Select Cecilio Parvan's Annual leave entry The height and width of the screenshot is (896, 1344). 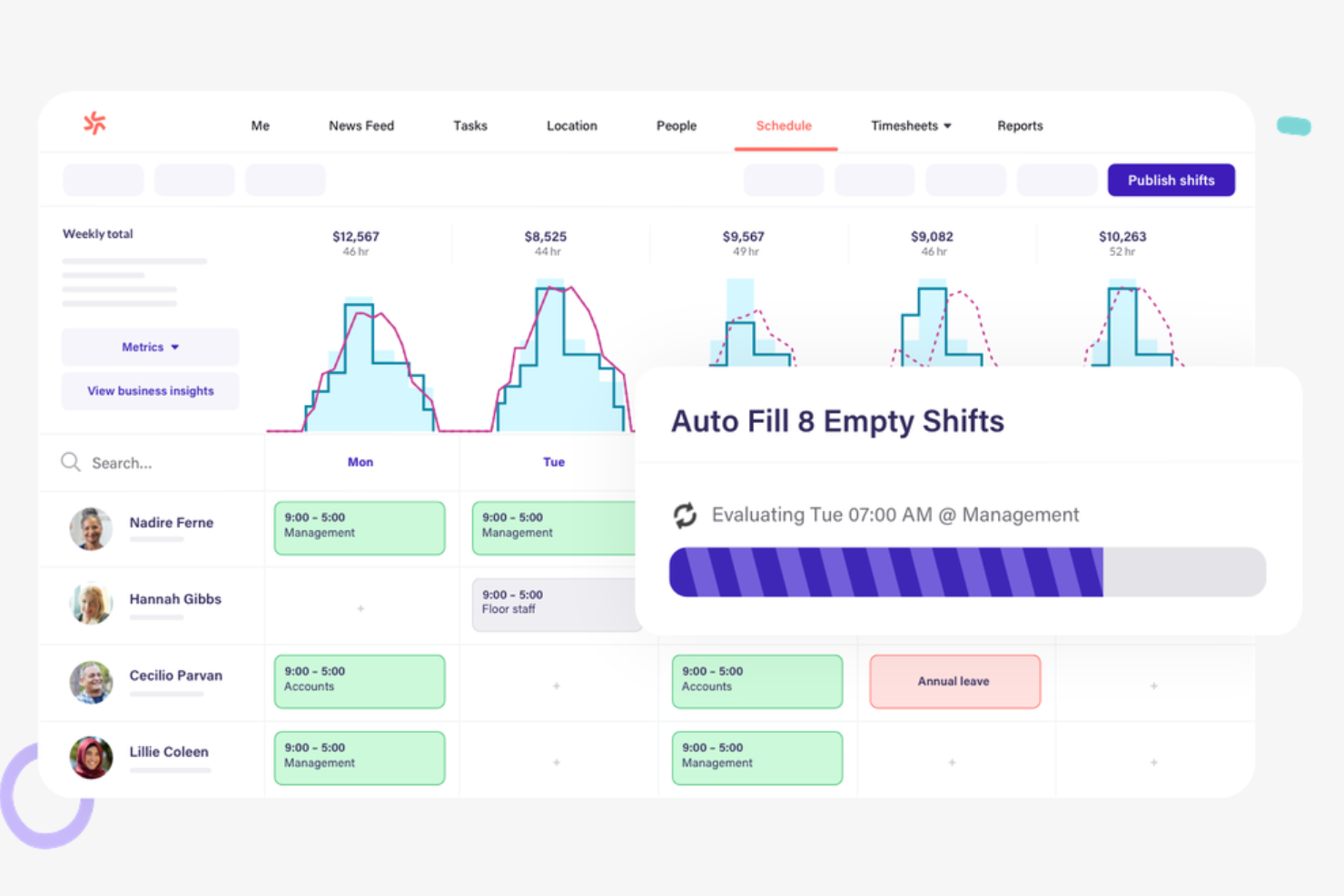[x=954, y=681]
